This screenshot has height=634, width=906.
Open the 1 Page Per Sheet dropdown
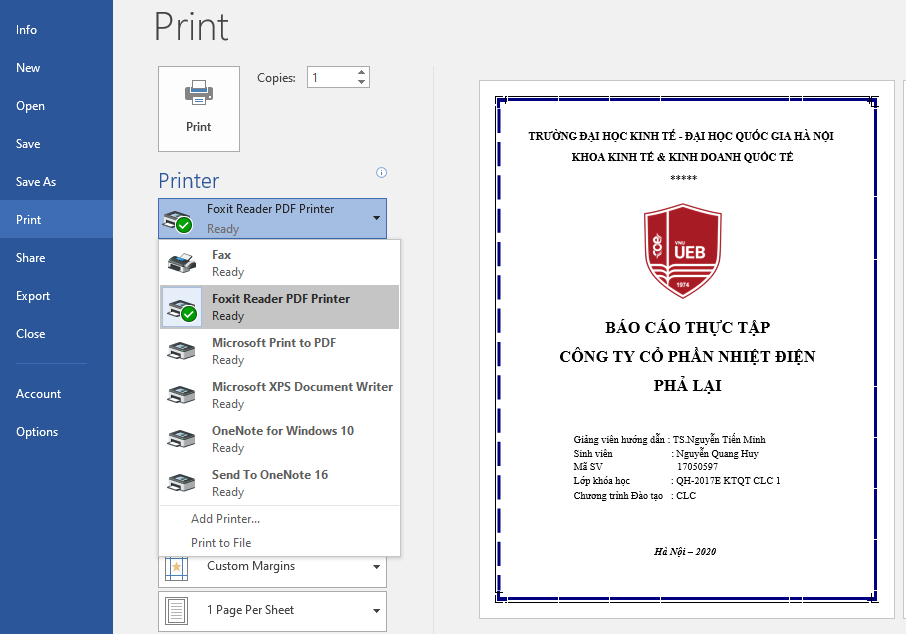(272, 611)
